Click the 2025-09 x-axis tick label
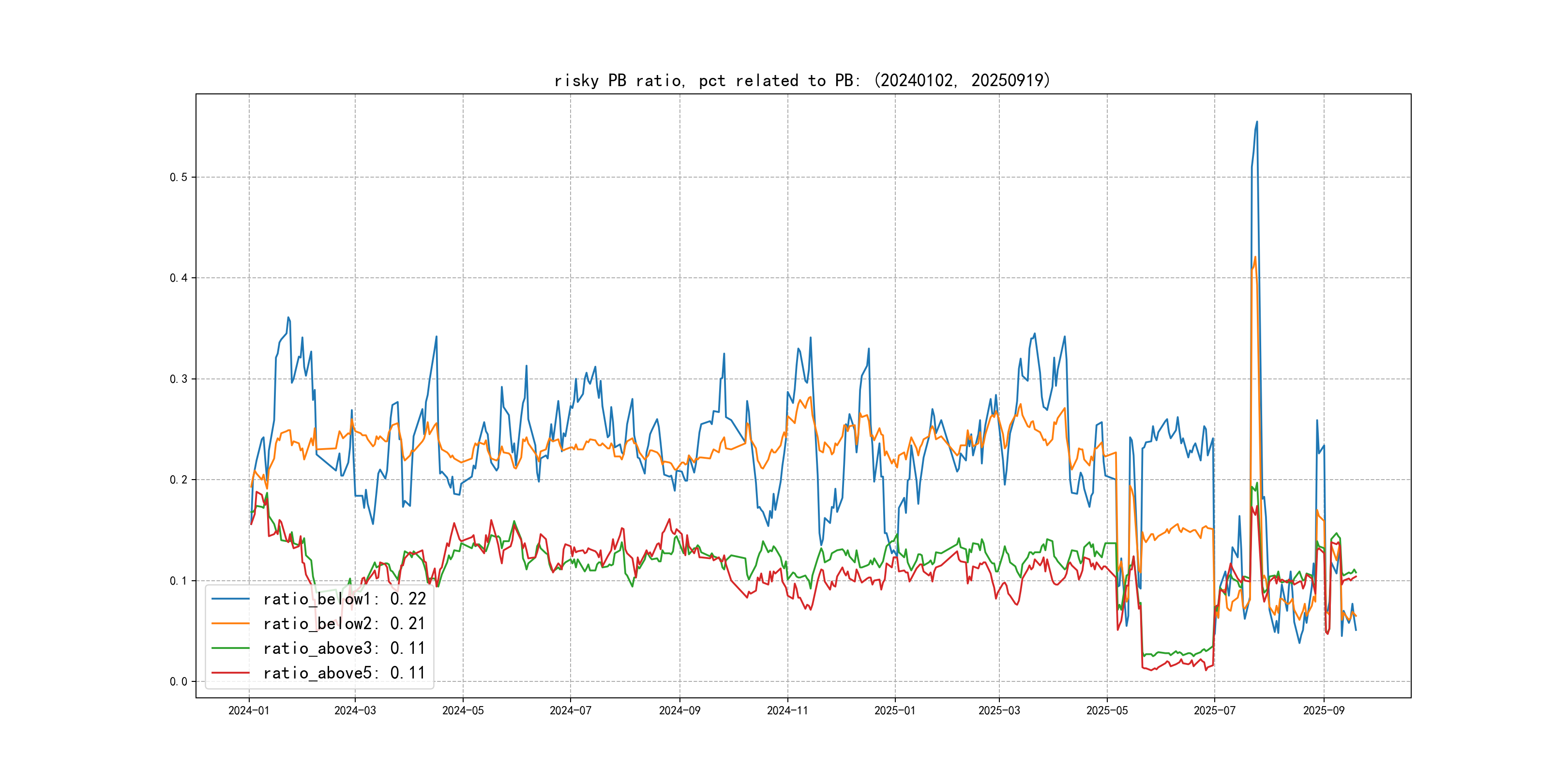 pyautogui.click(x=1323, y=710)
